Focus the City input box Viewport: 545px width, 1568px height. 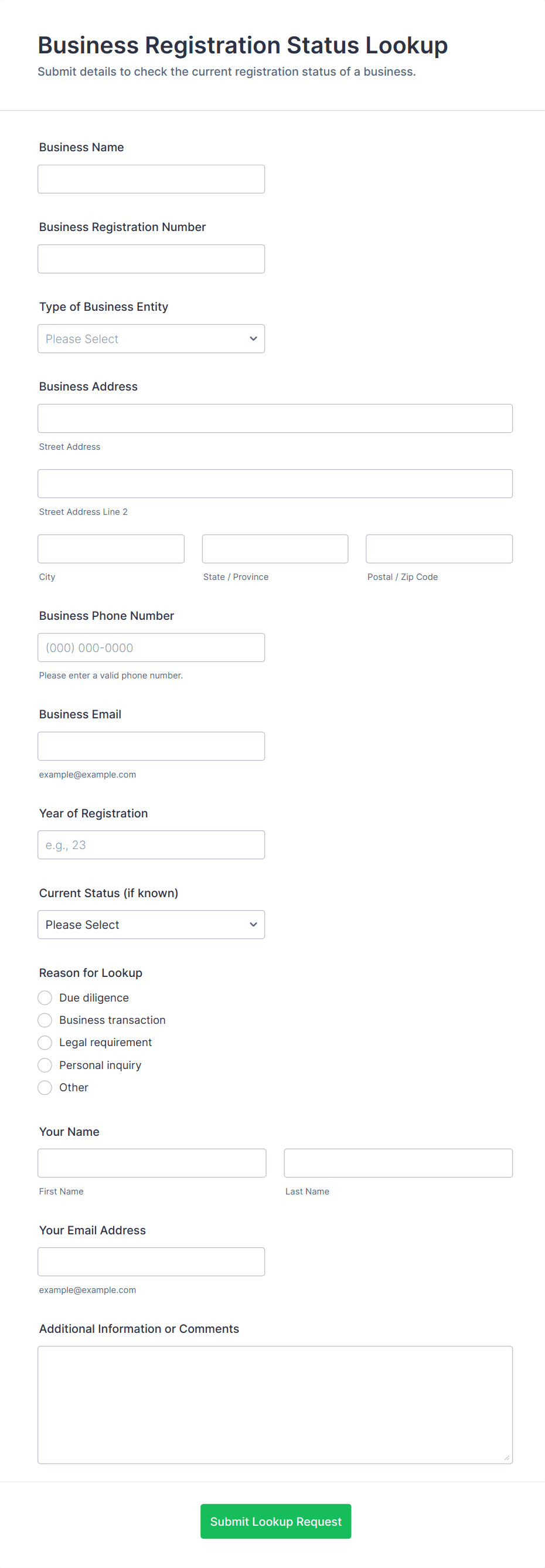pos(111,548)
